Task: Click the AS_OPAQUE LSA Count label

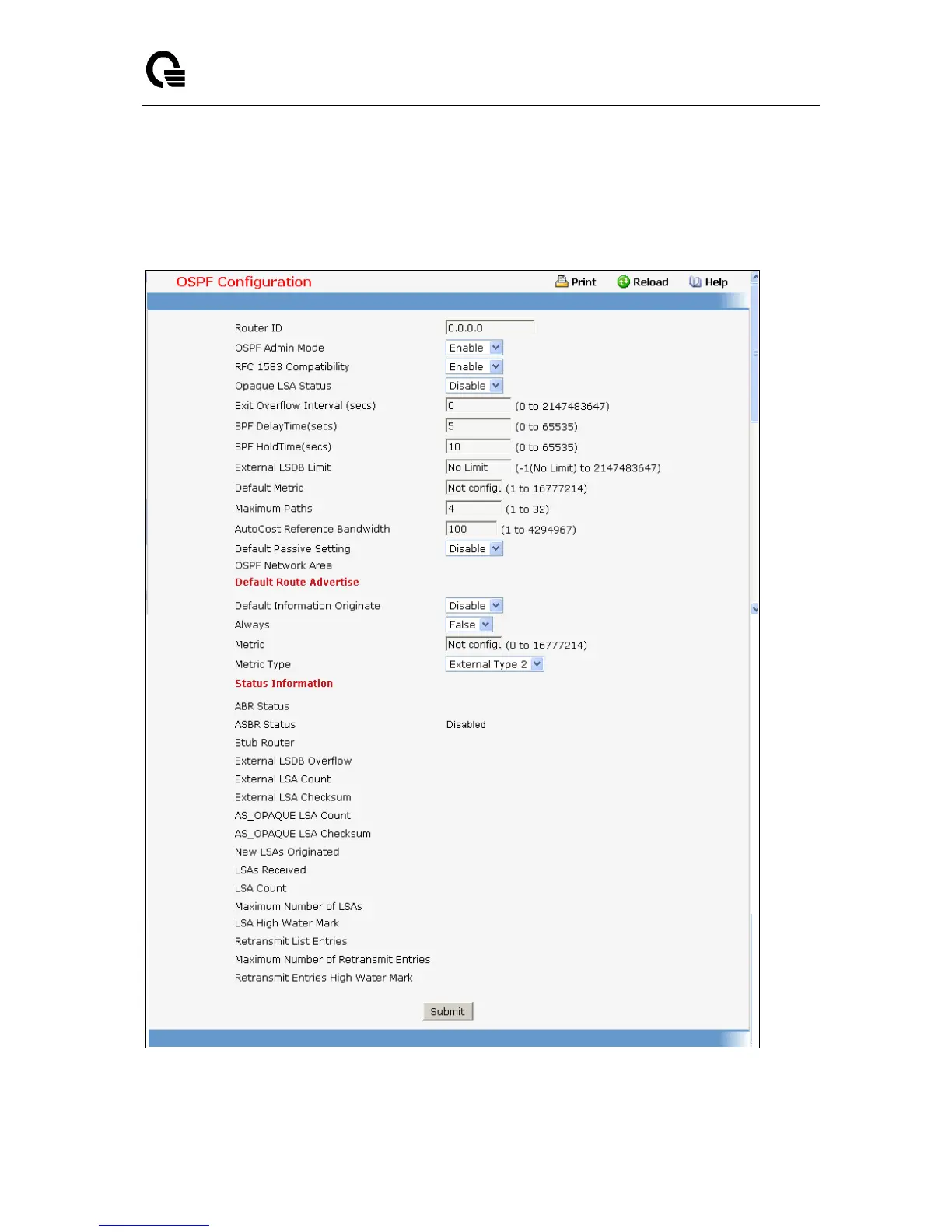Action: pos(292,815)
